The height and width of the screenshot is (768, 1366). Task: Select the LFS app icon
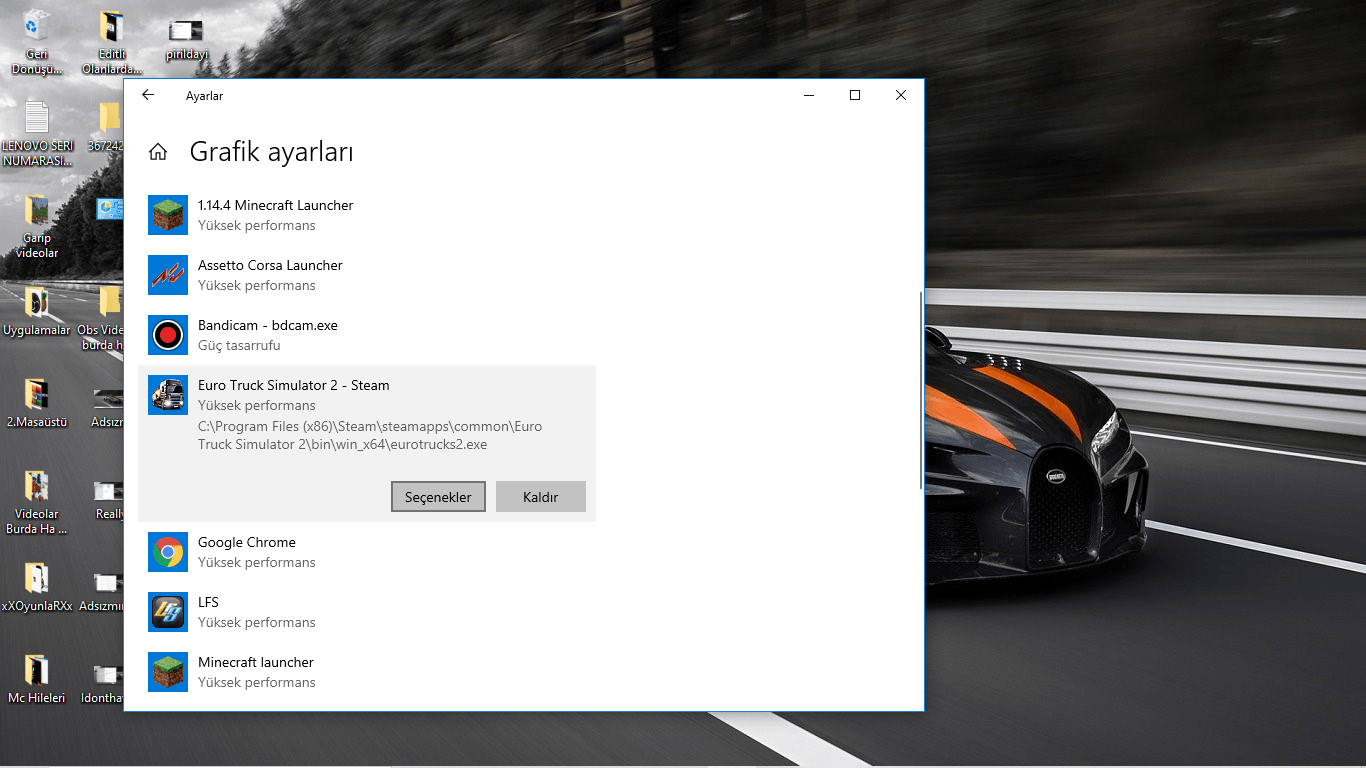point(168,612)
